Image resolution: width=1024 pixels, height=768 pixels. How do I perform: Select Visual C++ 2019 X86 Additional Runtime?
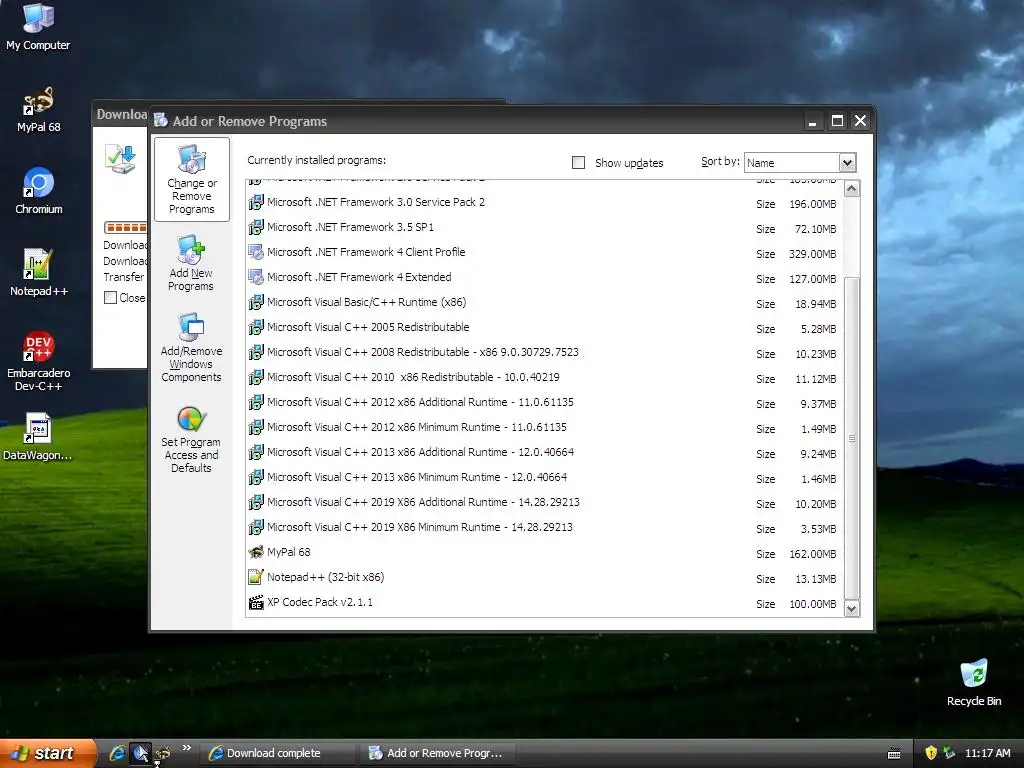tap(545, 503)
